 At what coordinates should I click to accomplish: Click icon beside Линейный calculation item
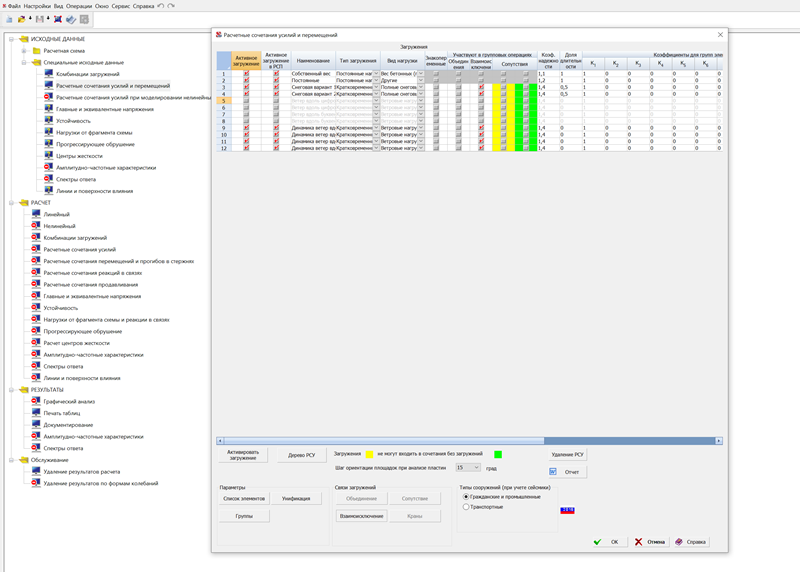tap(36, 214)
